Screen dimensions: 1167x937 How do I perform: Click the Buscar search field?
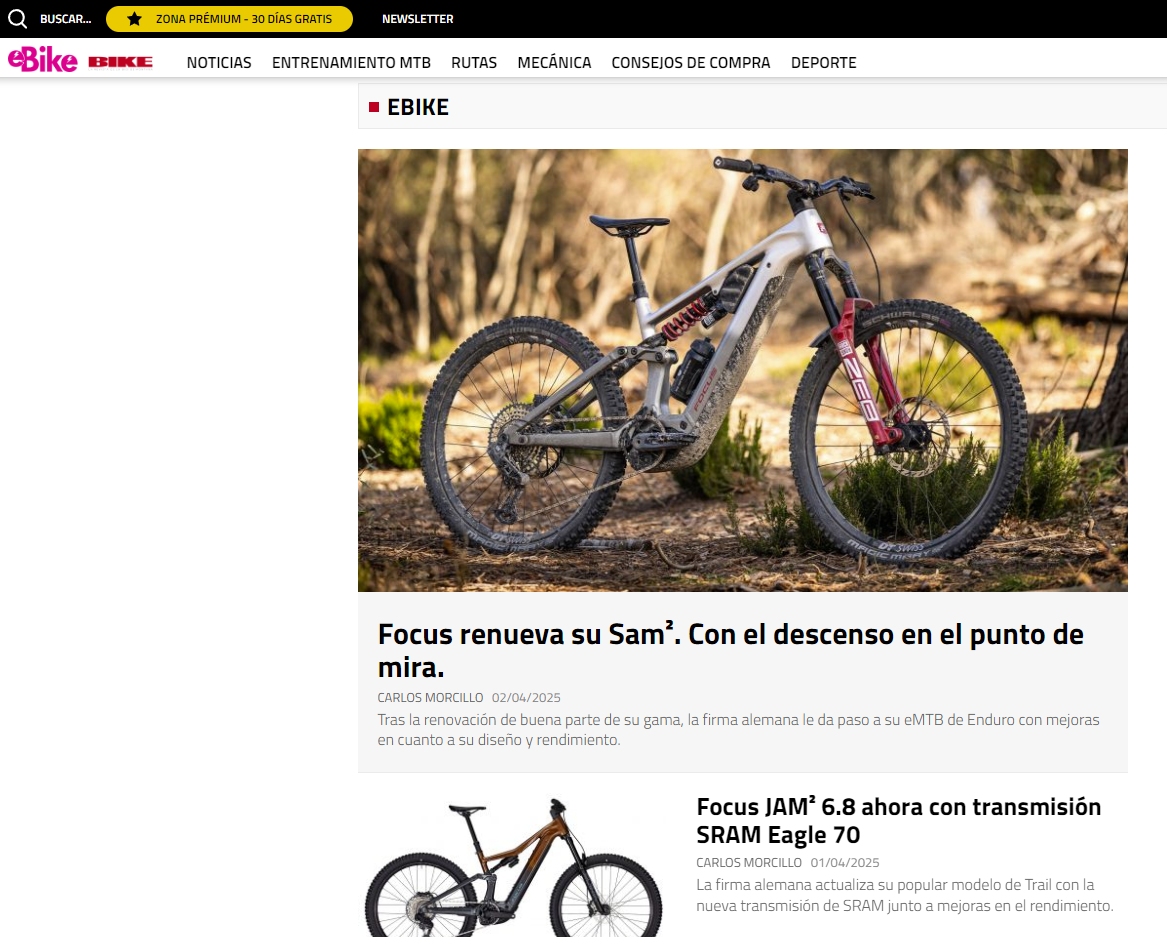pyautogui.click(x=65, y=19)
